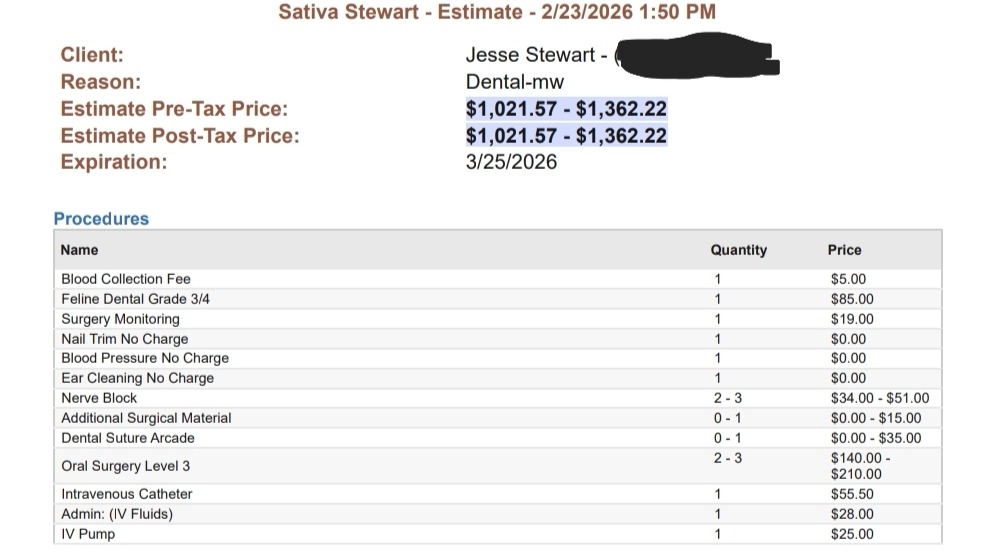Select the Additional Surgical Material row
The image size is (984, 555).
[x=146, y=418]
